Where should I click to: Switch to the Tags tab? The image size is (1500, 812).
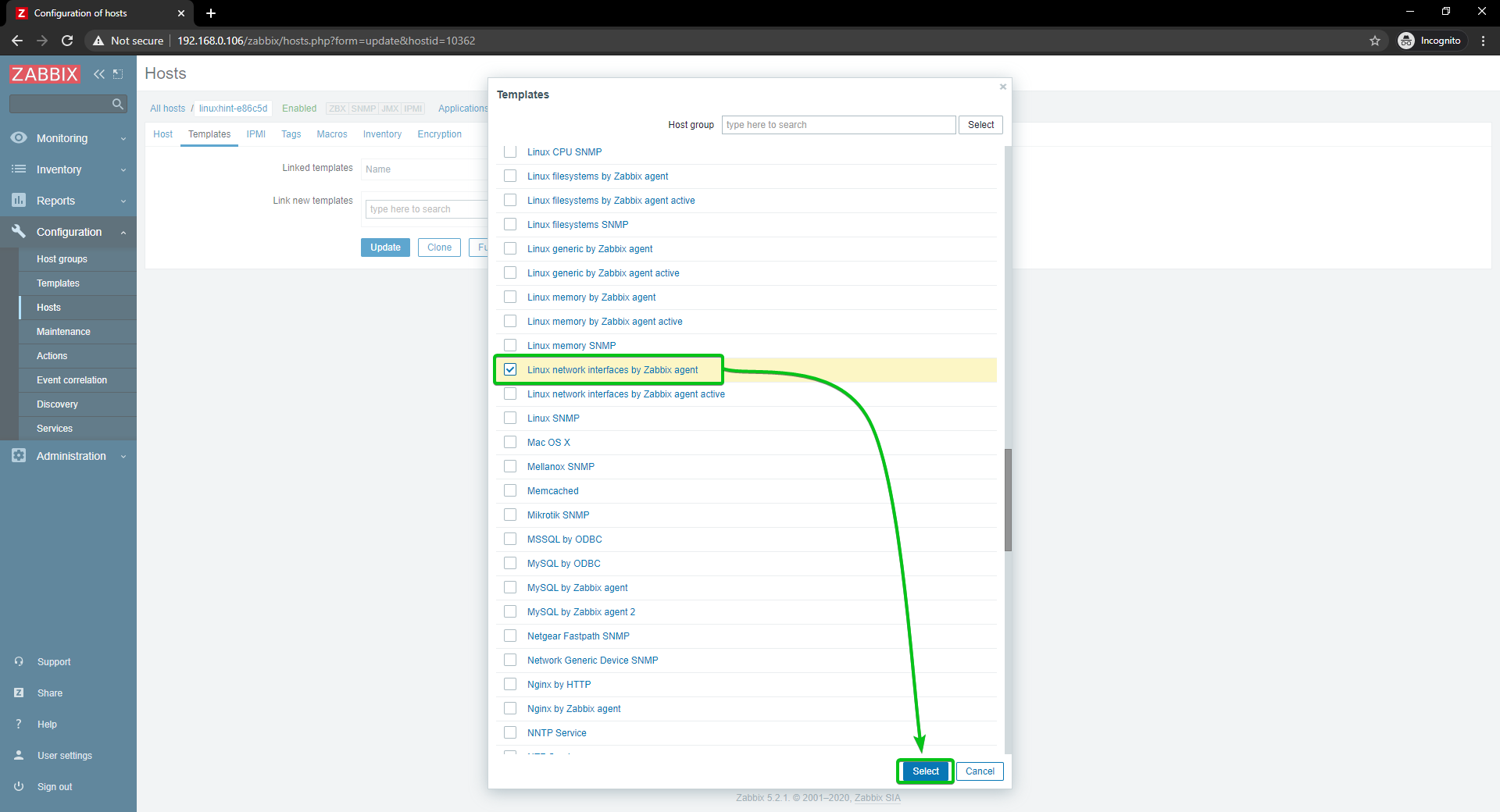coord(291,134)
